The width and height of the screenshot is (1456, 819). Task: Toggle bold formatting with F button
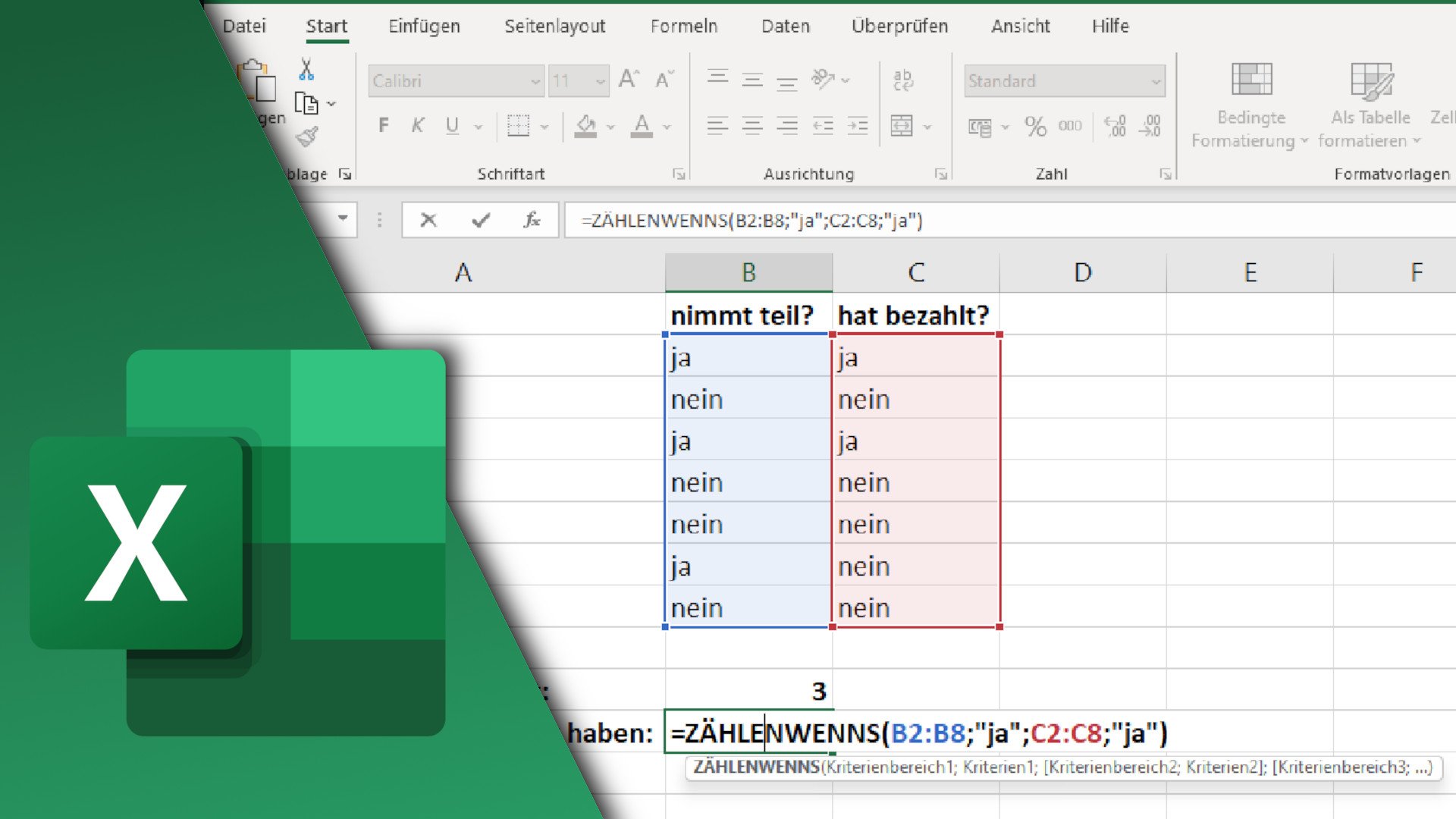(x=383, y=125)
